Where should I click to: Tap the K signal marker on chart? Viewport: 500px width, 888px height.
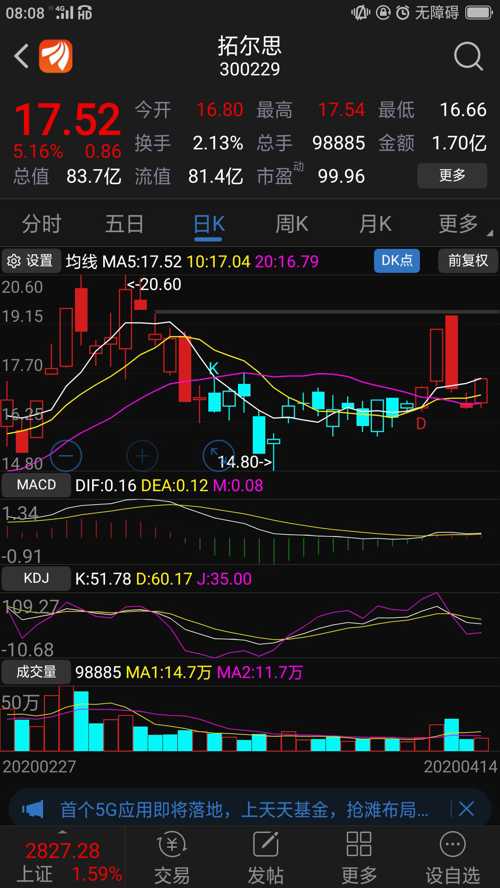[x=213, y=368]
